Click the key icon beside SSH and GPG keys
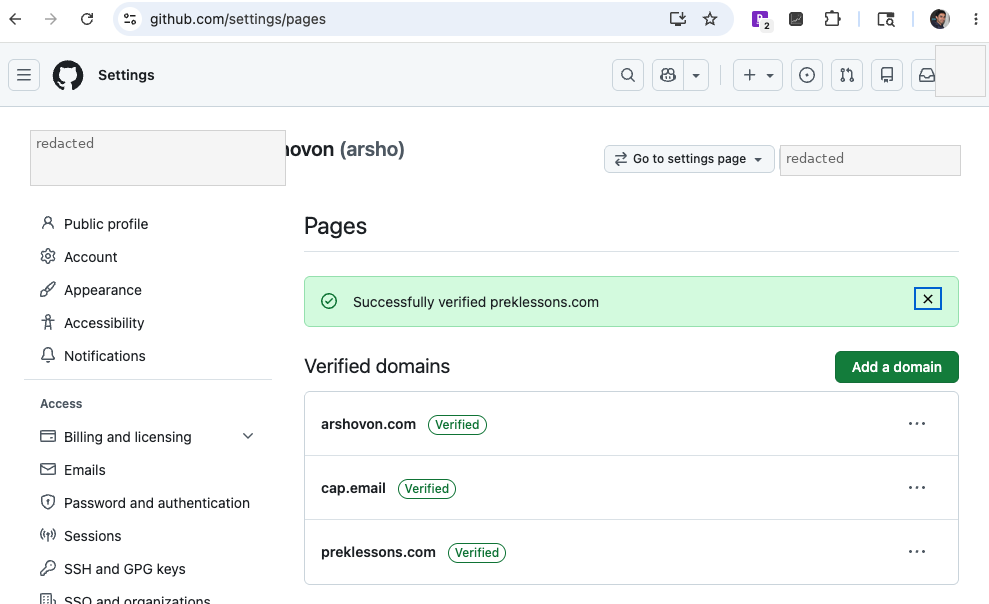This screenshot has width=989, height=604. 48,568
